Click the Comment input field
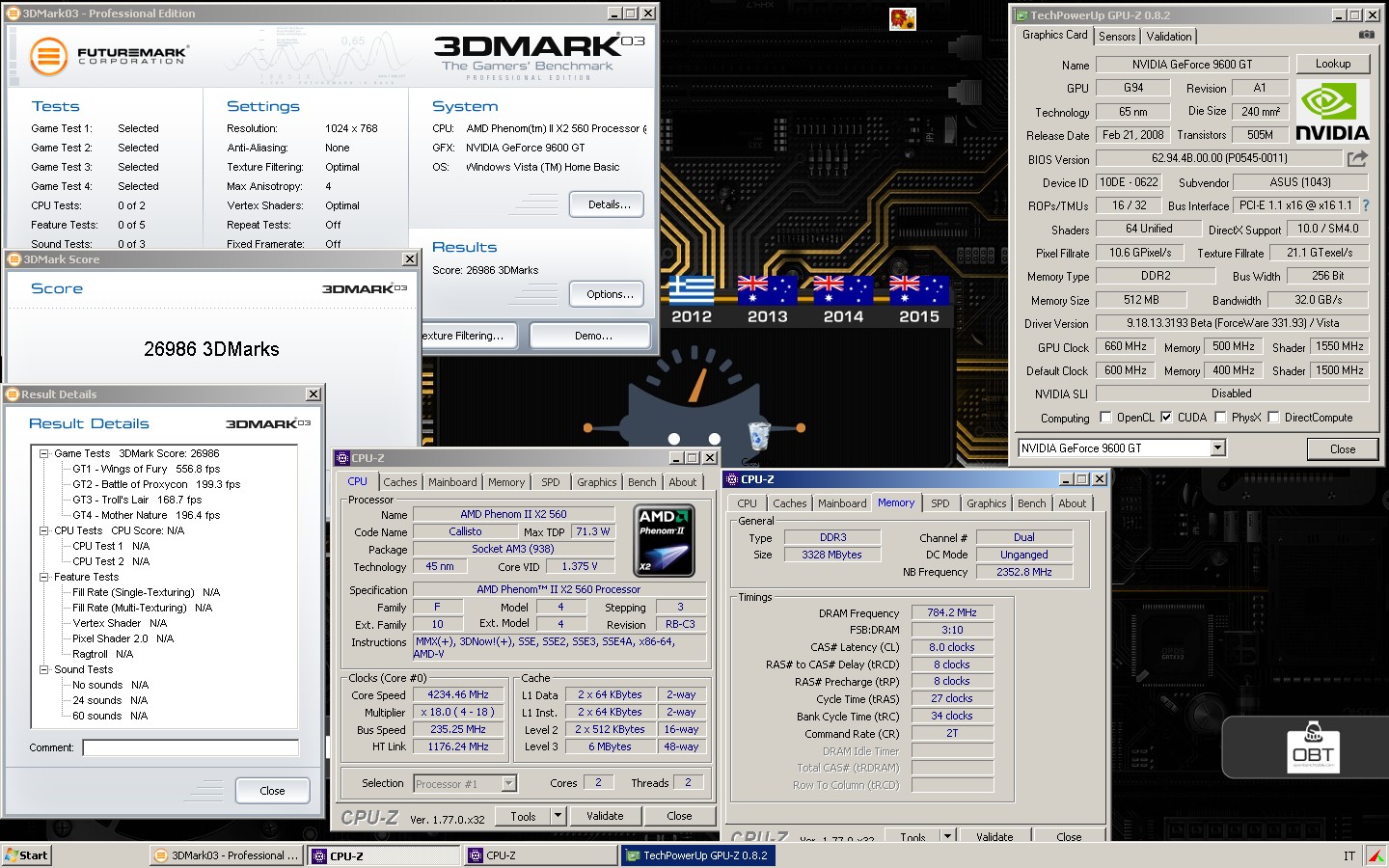Viewport: 1389px width, 868px height. [x=190, y=747]
